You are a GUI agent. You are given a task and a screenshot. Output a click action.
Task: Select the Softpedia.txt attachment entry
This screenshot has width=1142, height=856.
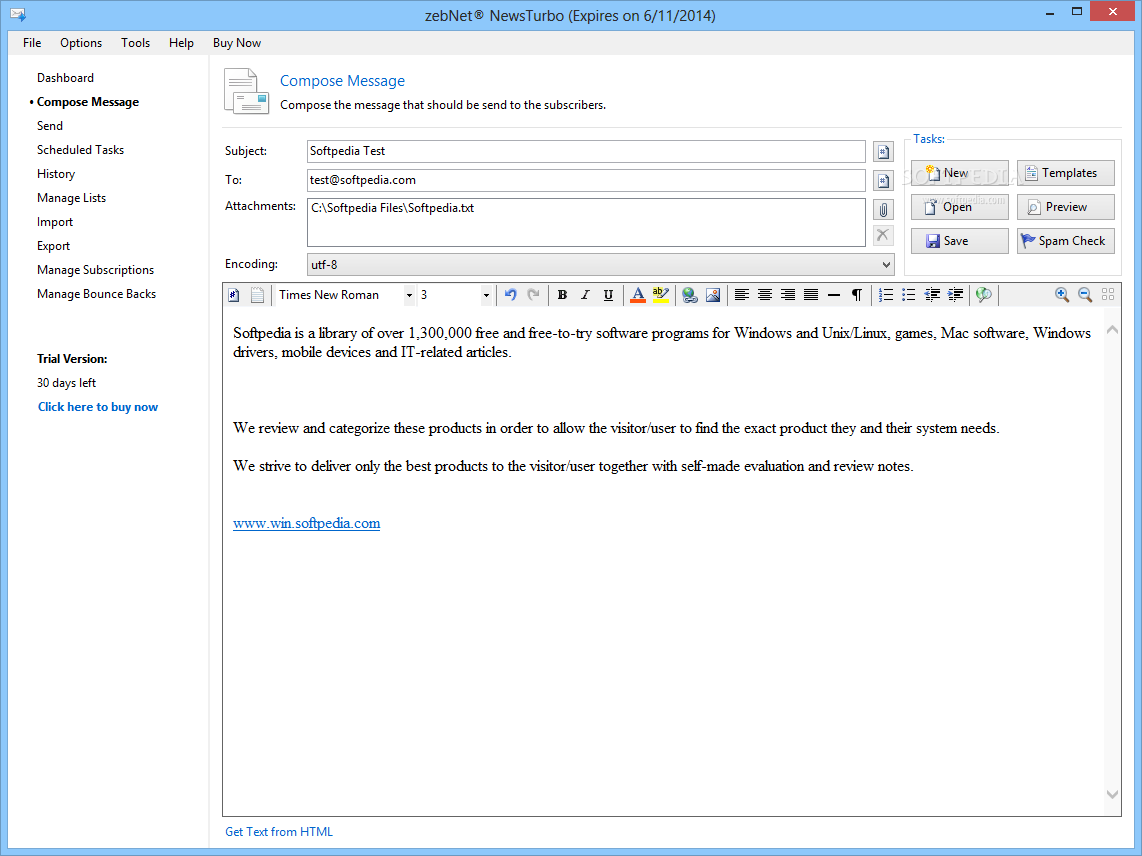pos(393,208)
